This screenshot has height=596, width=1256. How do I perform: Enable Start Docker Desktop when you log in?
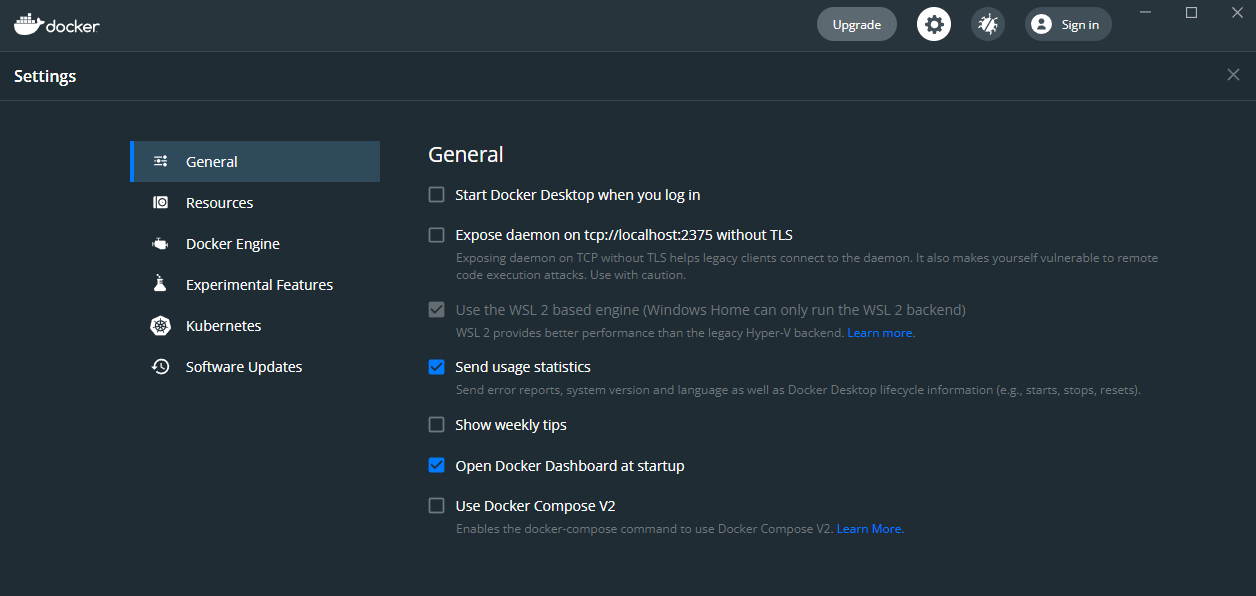point(436,195)
